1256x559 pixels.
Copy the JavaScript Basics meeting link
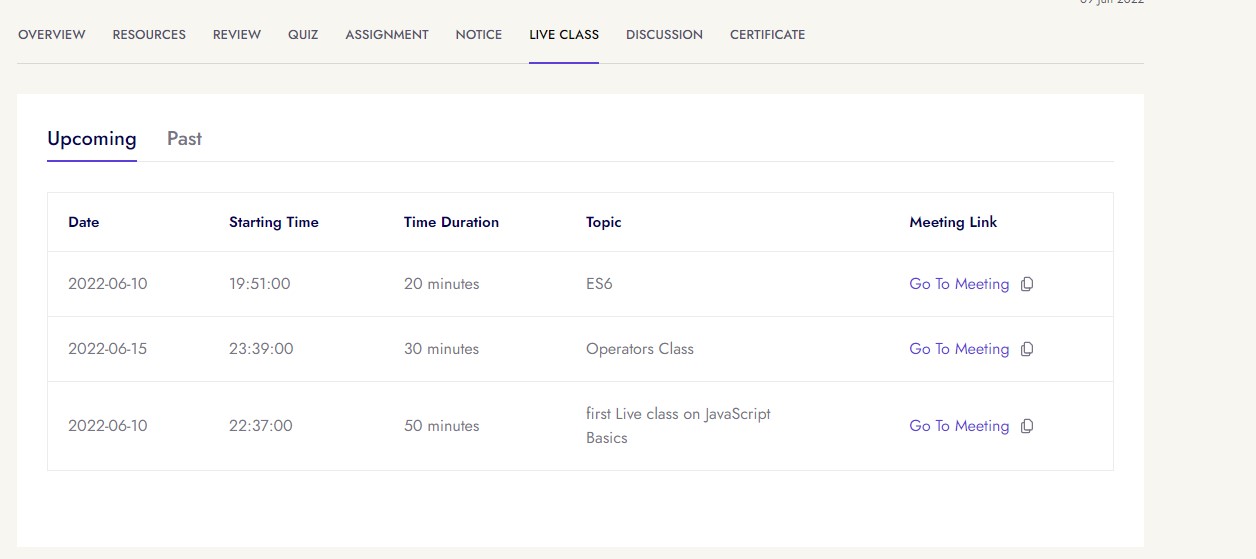1027,426
